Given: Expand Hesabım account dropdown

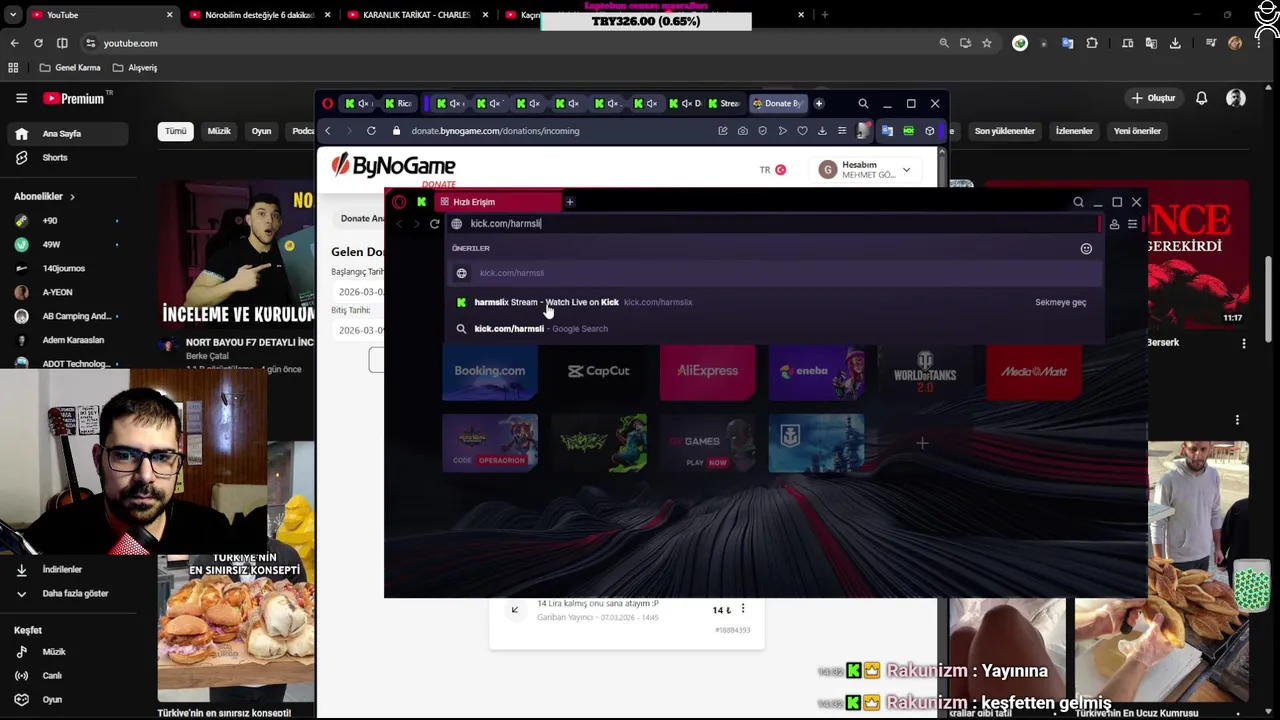Looking at the screenshot, I should coord(866,170).
